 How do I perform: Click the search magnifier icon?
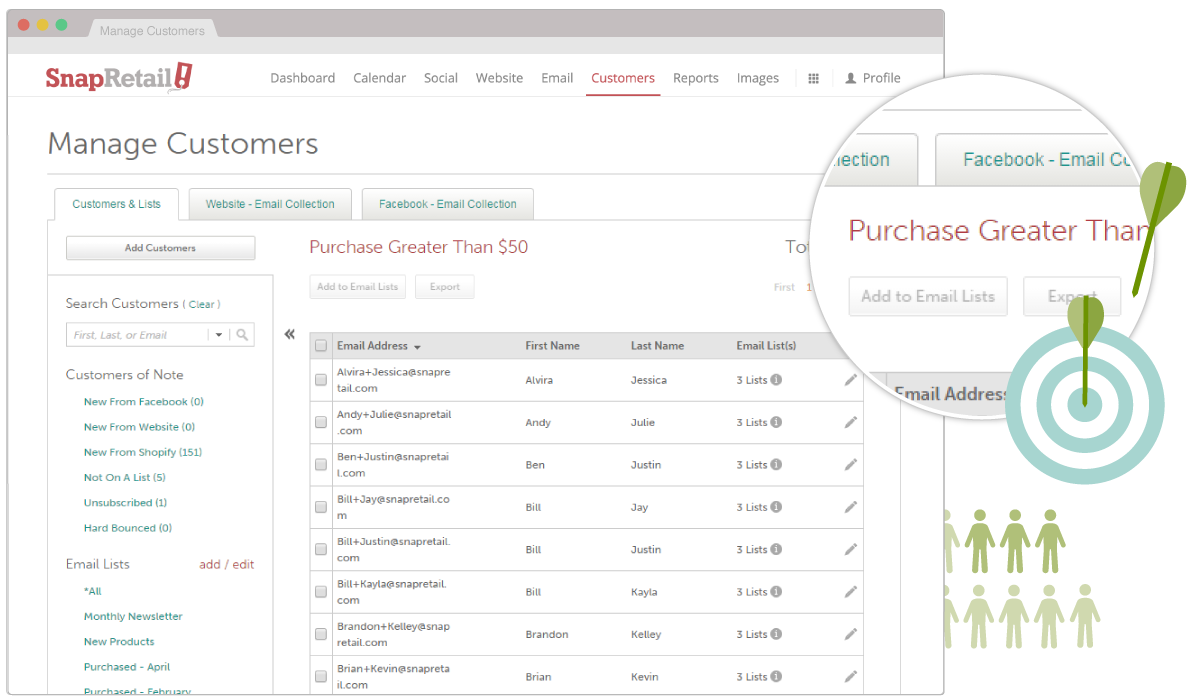243,335
